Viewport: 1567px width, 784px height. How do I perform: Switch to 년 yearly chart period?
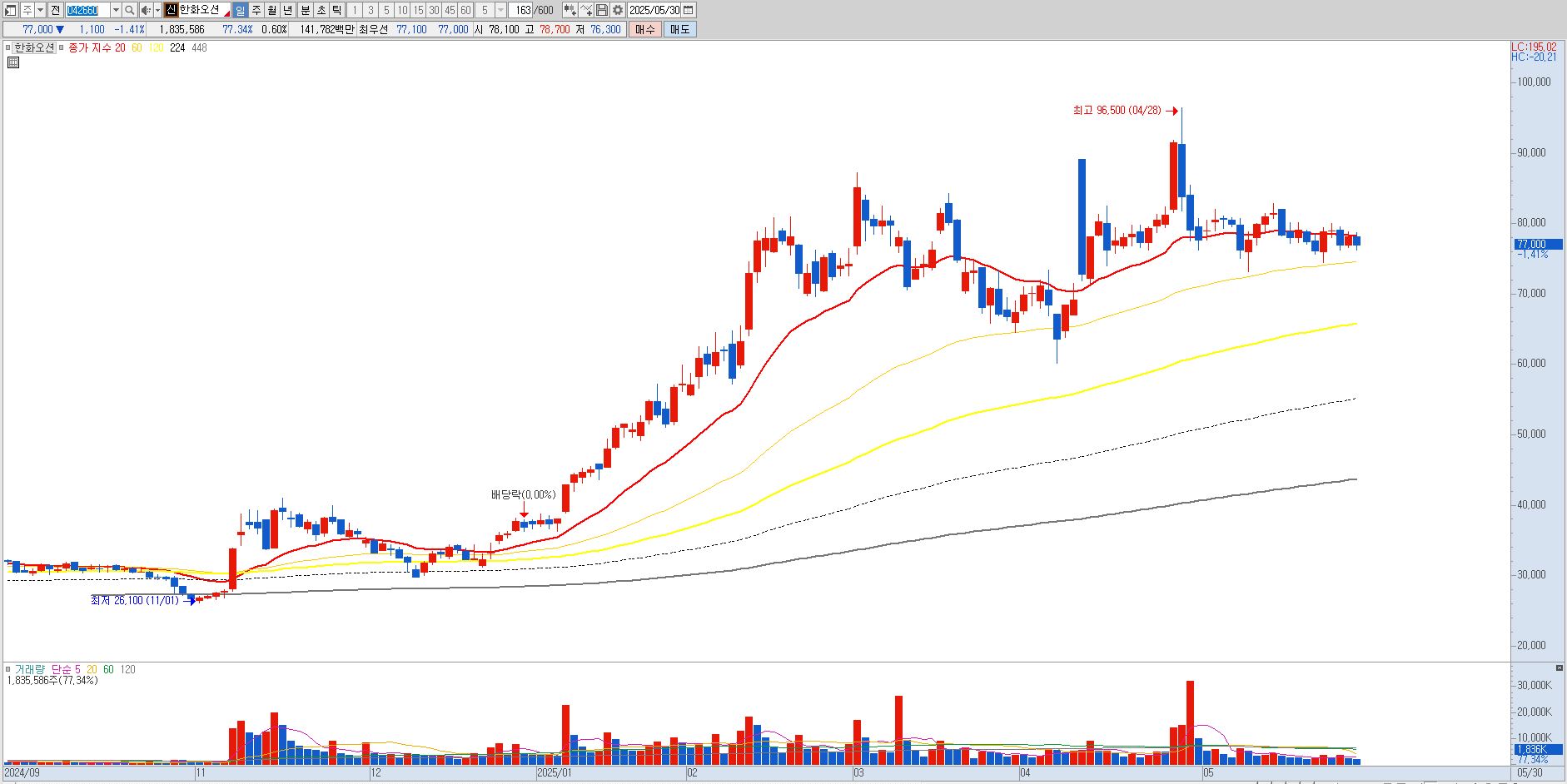287,10
